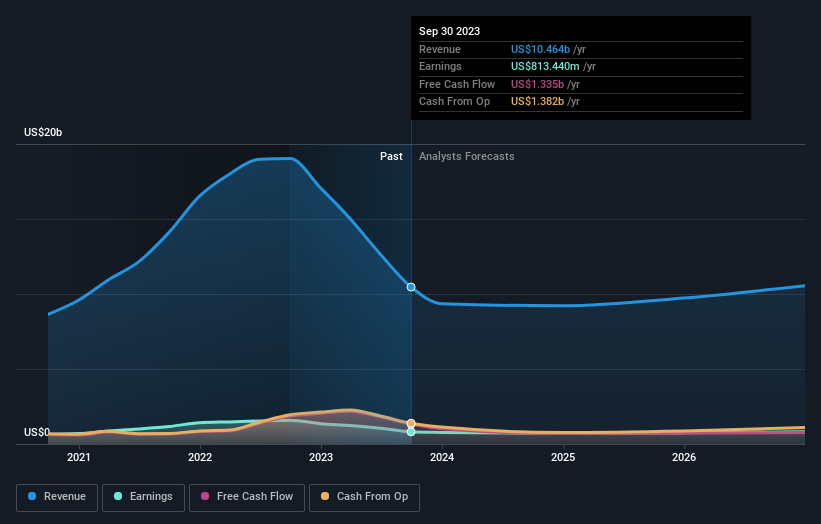Image resolution: width=821 pixels, height=524 pixels.
Task: Click the US$813.440m earnings value
Action: (545, 66)
